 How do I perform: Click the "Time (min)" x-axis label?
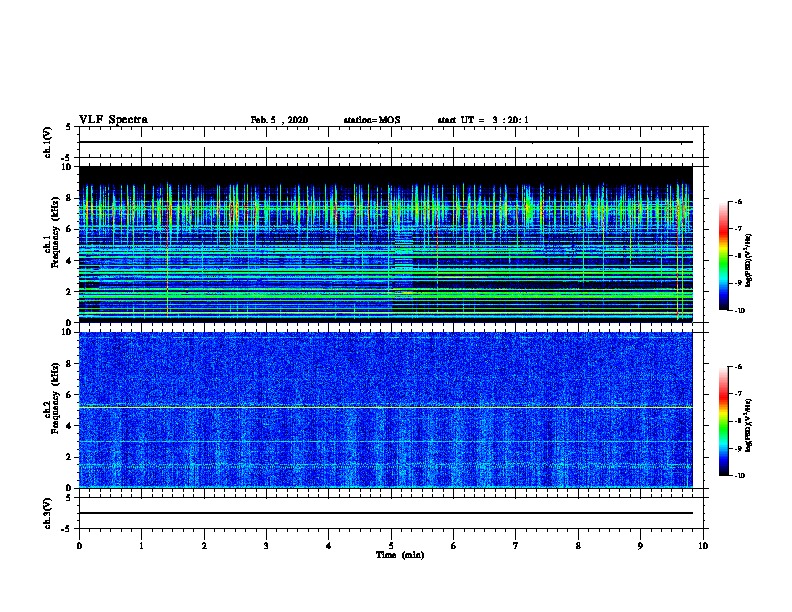point(400,555)
